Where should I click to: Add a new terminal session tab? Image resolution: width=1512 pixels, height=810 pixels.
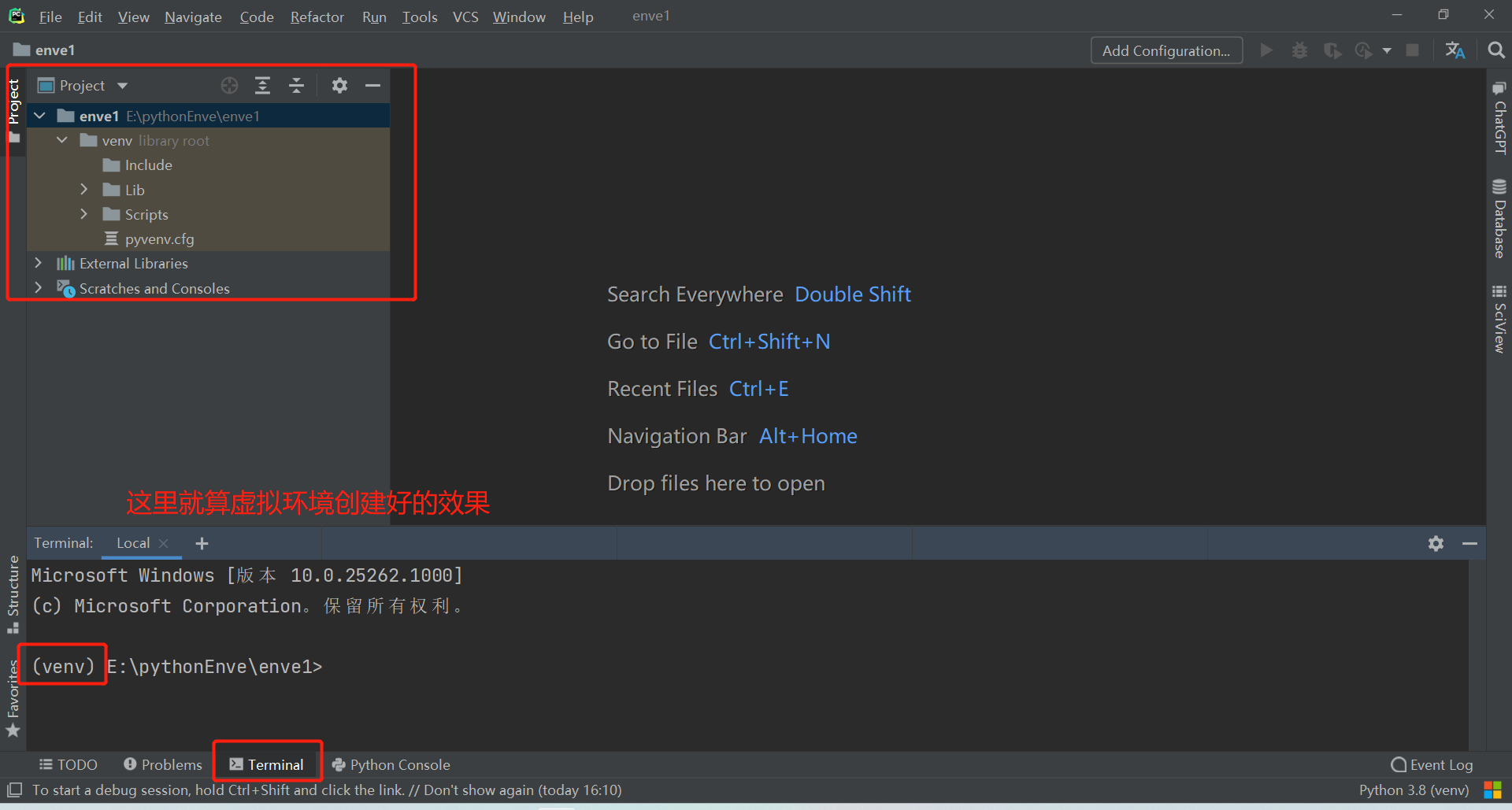[x=202, y=543]
